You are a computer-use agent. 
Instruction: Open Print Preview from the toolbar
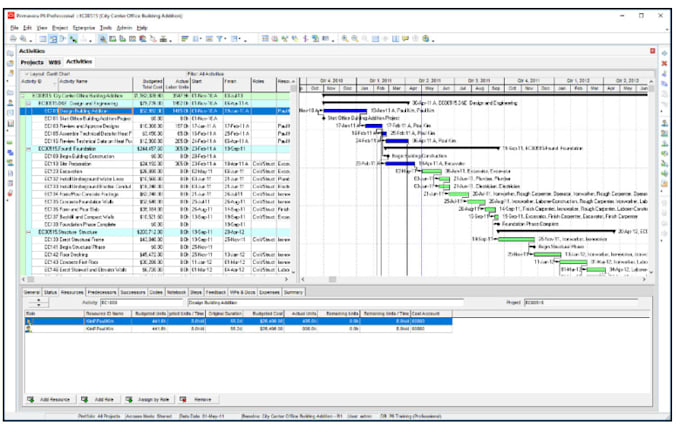(23, 39)
